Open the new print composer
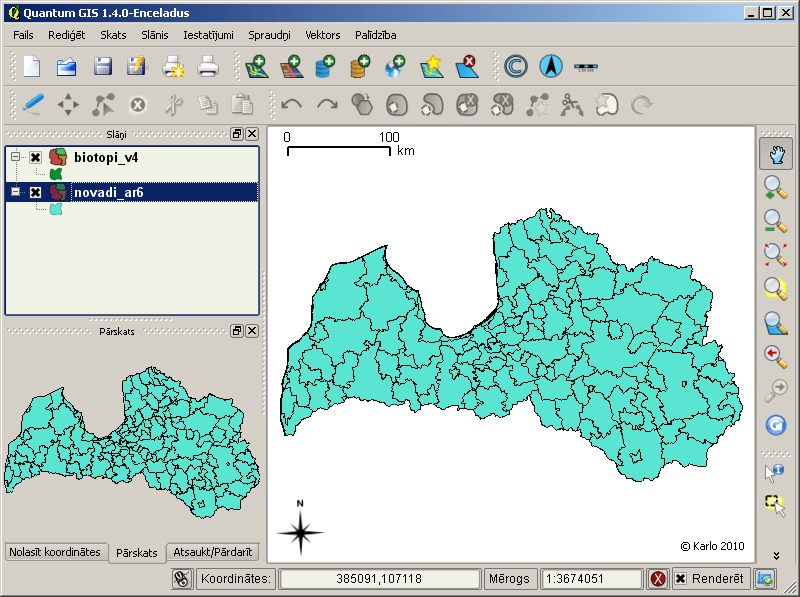 pyautogui.click(x=173, y=67)
